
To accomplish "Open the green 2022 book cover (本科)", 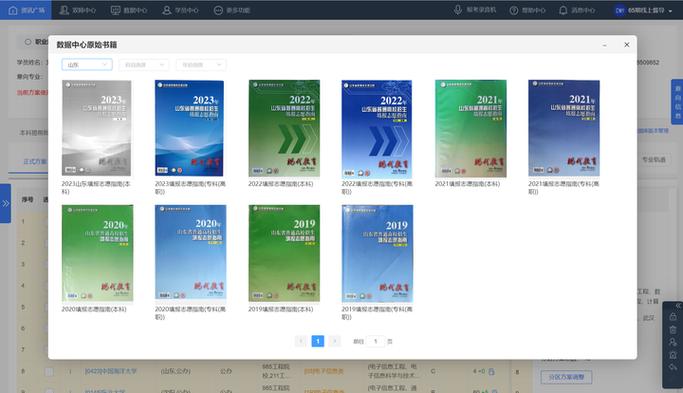I will (284, 128).
